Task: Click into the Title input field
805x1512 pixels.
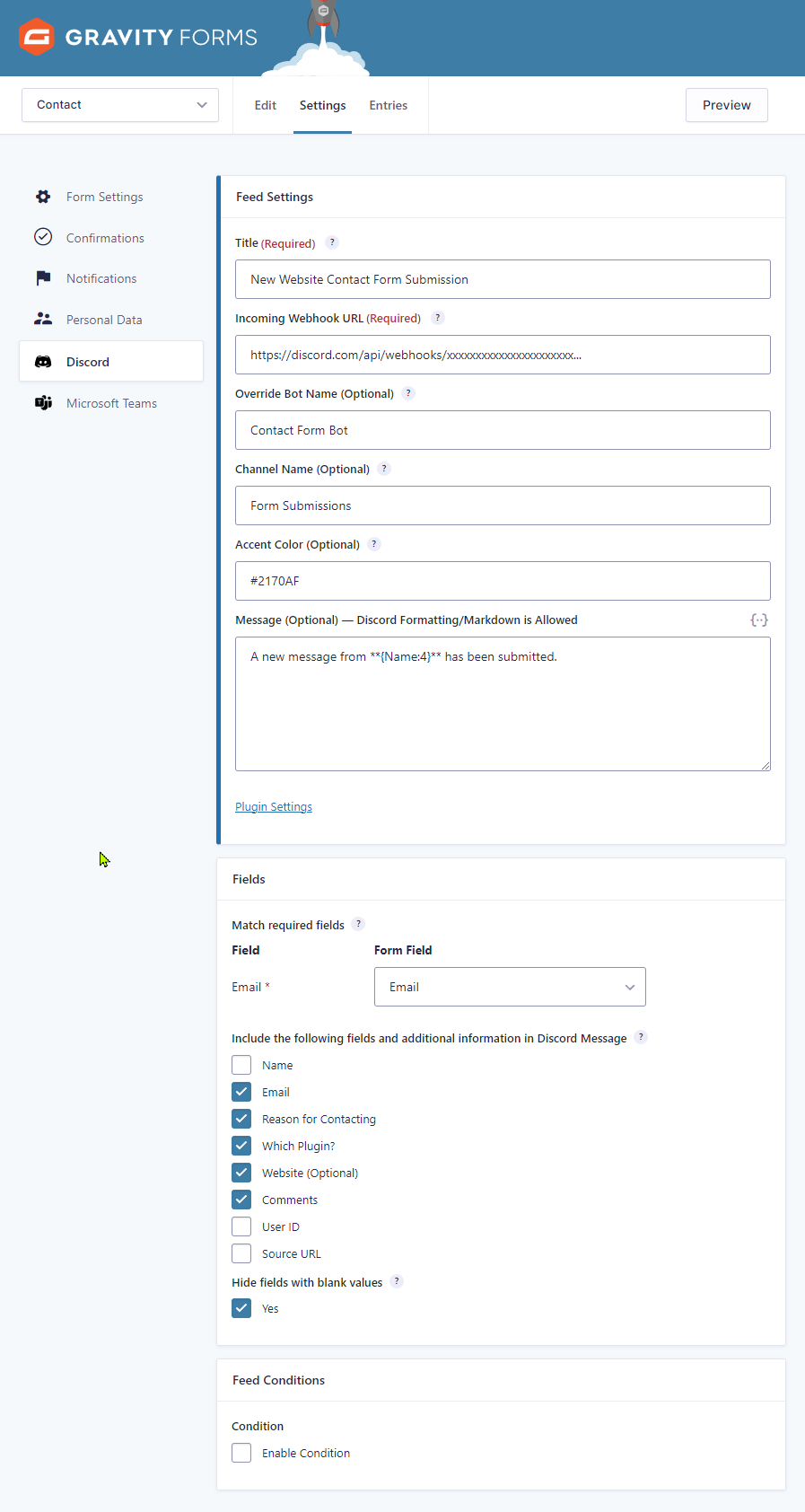Action: pos(503,279)
